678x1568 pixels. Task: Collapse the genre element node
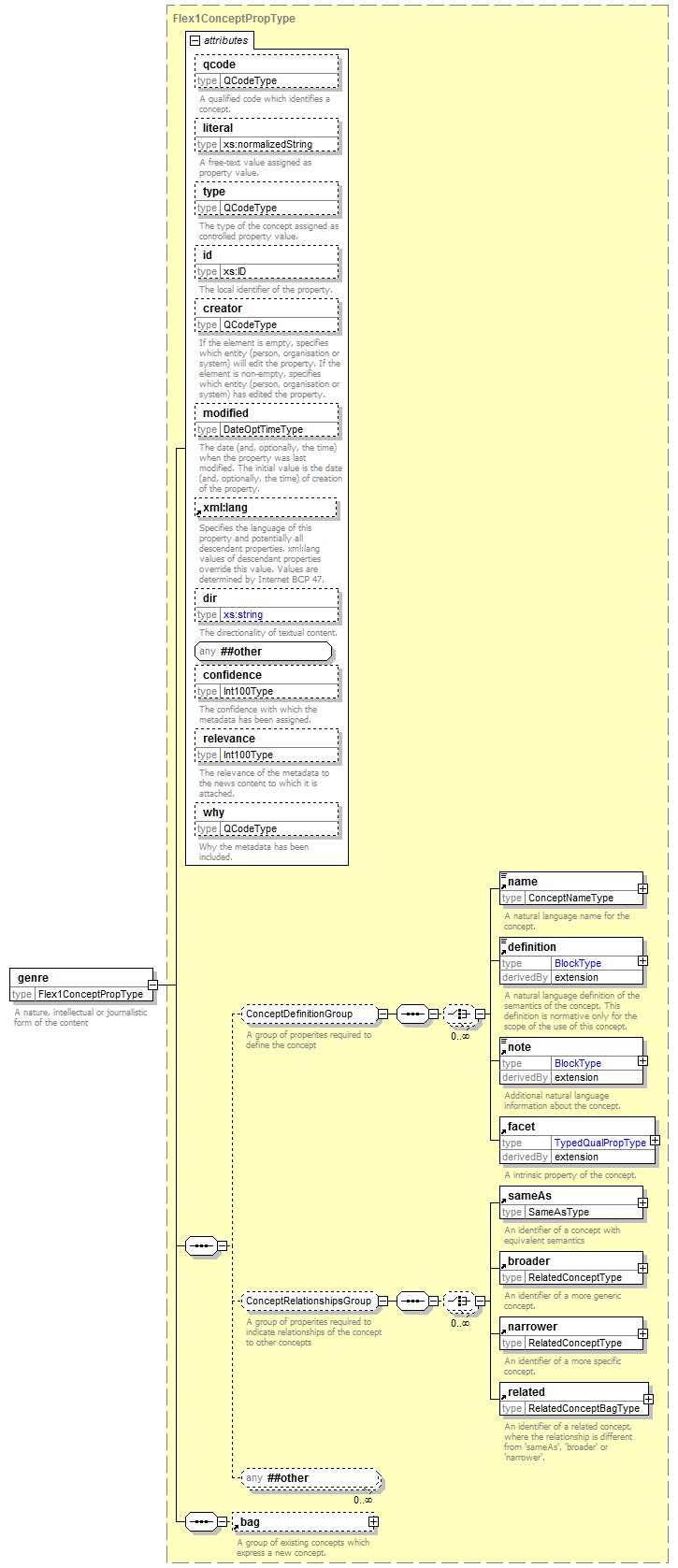pos(152,985)
